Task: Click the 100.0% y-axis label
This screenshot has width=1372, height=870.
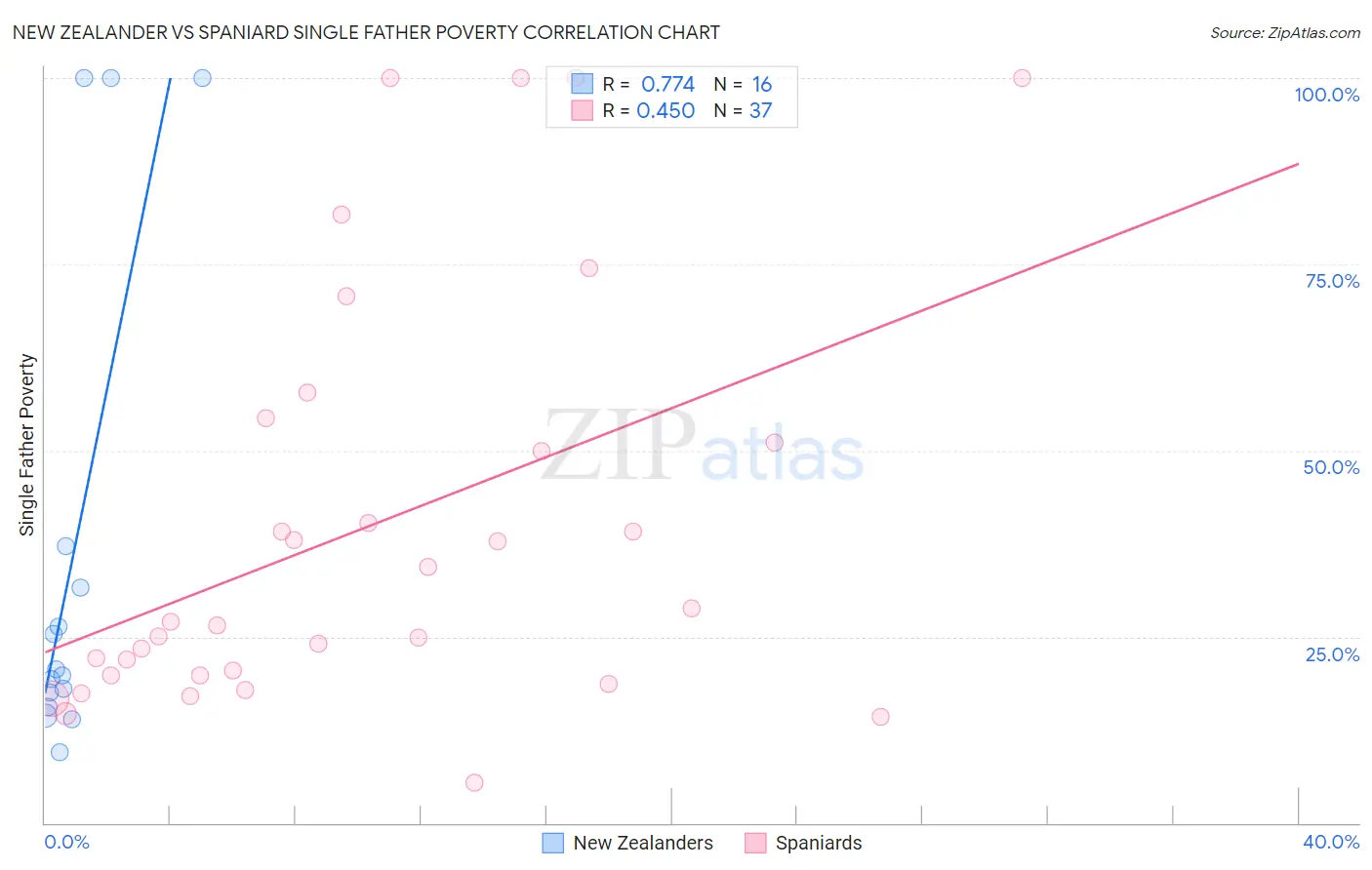Action: pos(1327,95)
